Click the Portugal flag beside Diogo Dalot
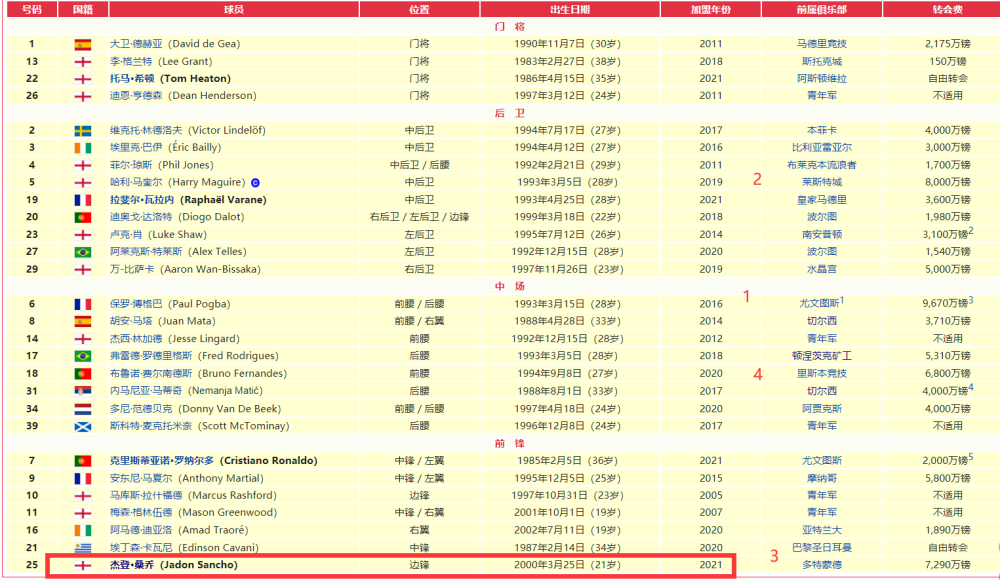This screenshot has height=580, width=1000. pyautogui.click(x=83, y=218)
